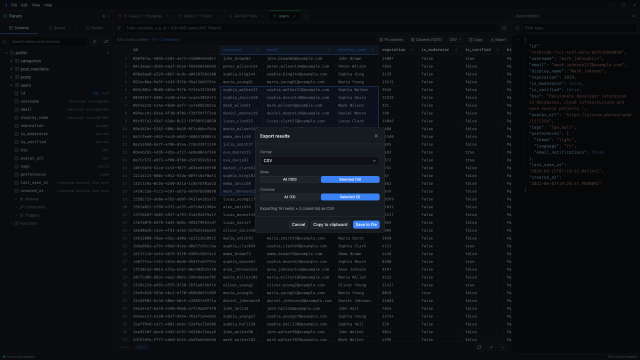Click the Fit columns toolbar button
Viewport: 640px width, 360px height.
point(391,40)
